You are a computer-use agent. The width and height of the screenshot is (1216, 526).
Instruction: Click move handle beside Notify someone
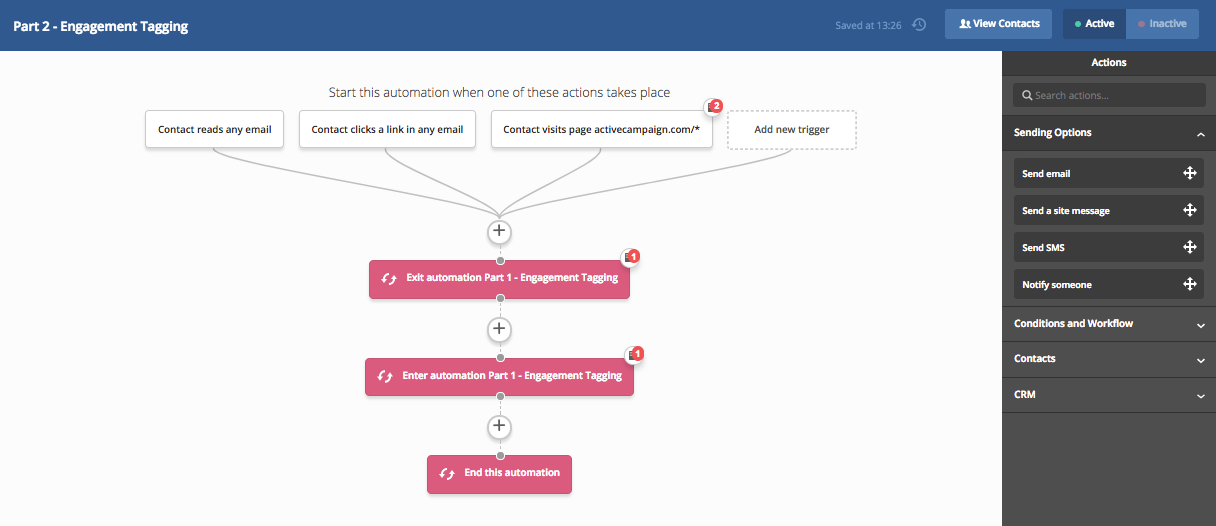[1190, 284]
